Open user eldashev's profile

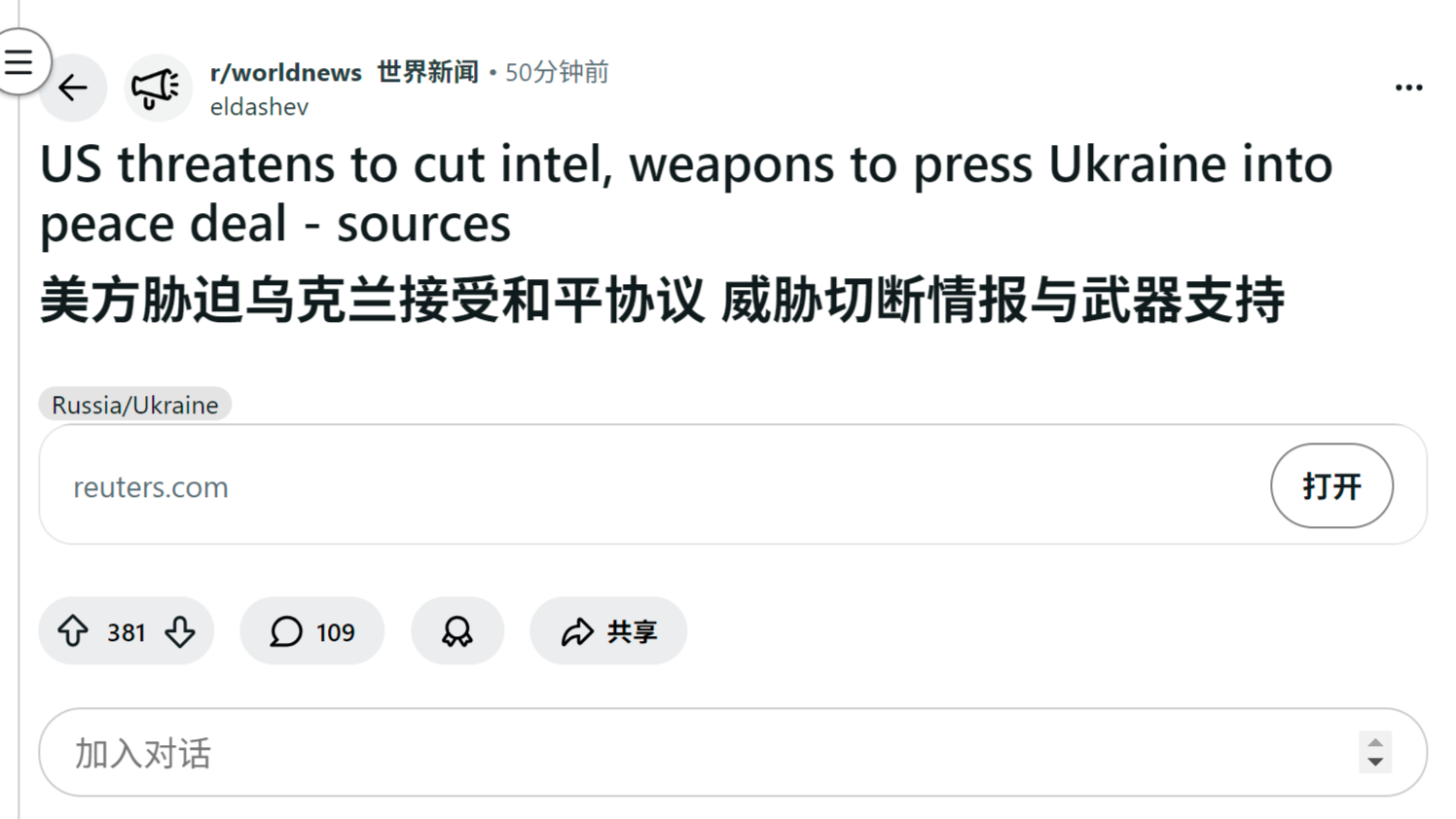259,107
